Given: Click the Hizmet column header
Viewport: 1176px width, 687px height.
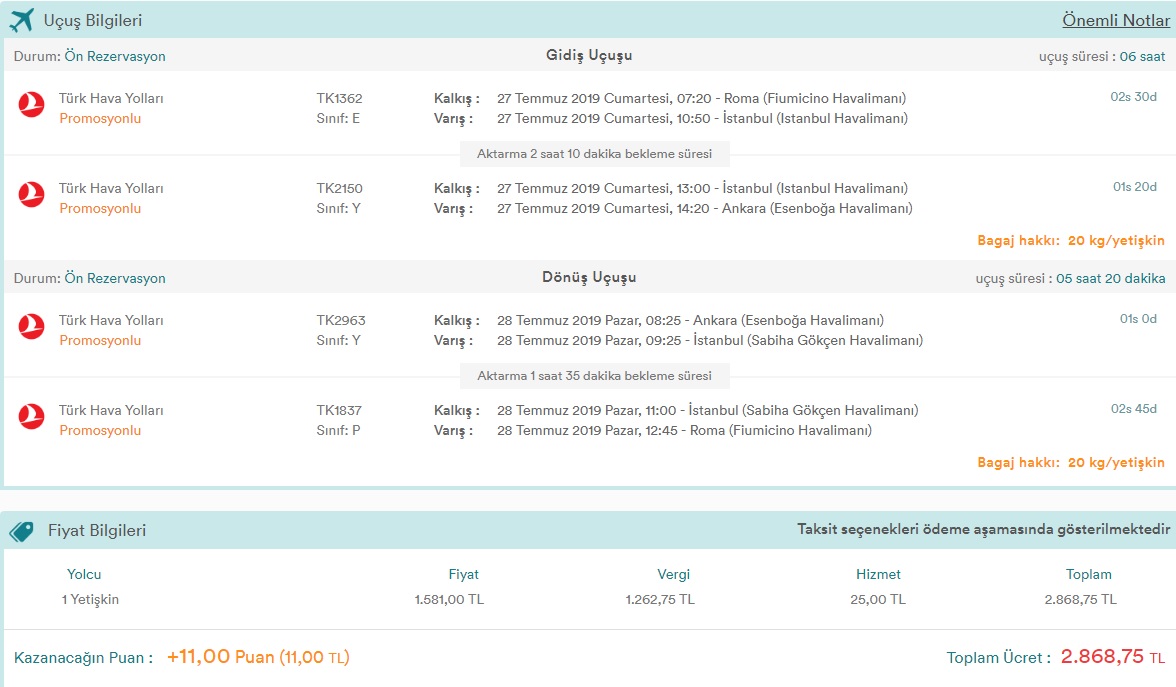Looking at the screenshot, I should pyautogui.click(x=878, y=574).
